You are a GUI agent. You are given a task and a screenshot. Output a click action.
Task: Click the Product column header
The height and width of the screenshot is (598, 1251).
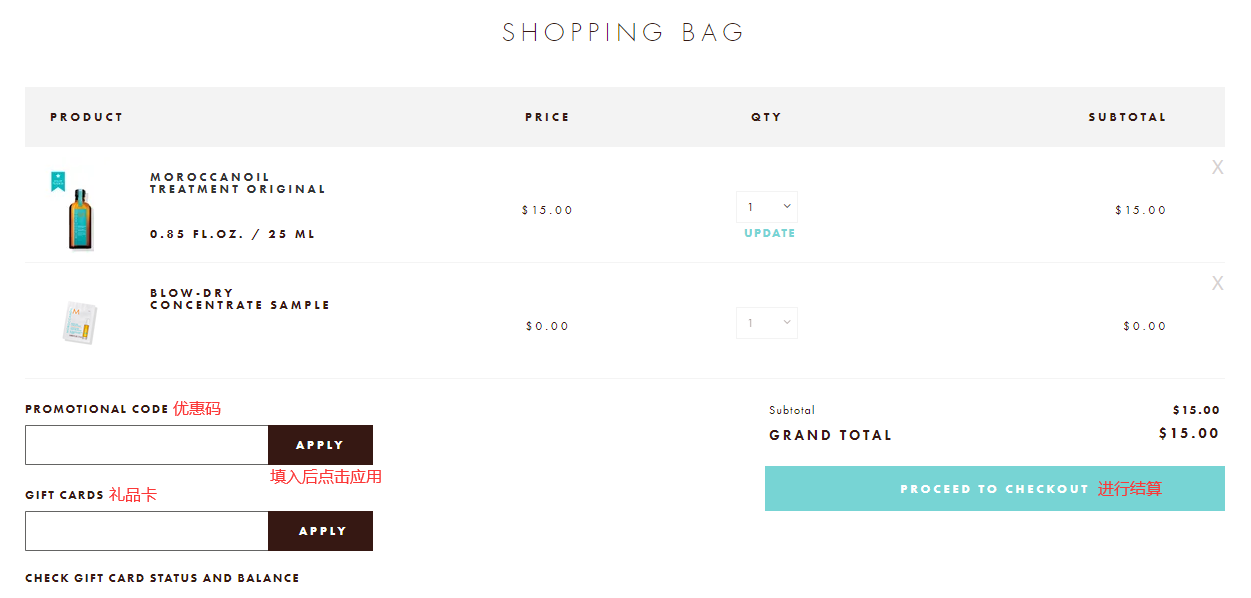tap(87, 117)
